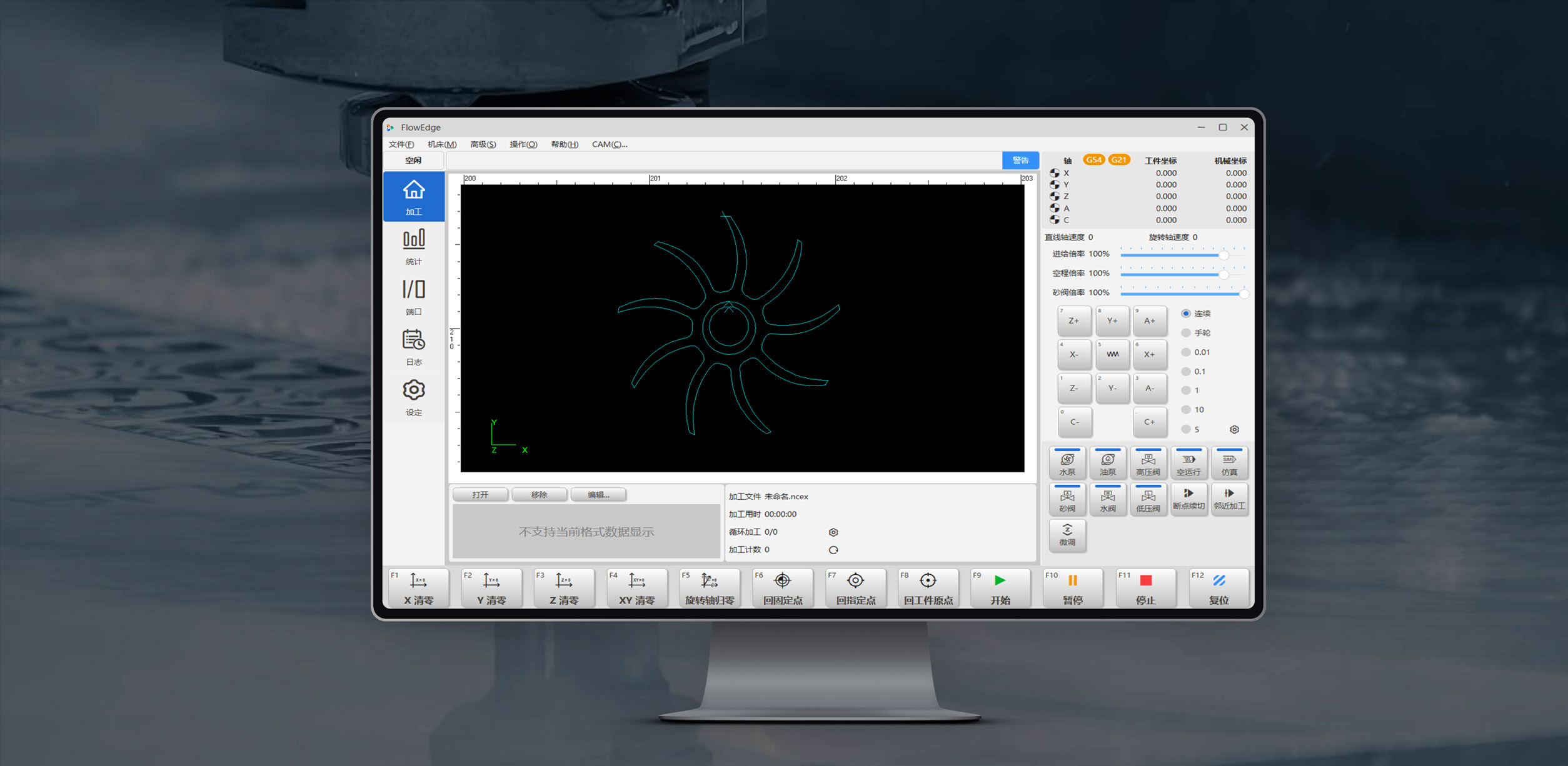1568x766 pixels.
Task: Open the CAM(C)... menu
Action: click(x=610, y=144)
